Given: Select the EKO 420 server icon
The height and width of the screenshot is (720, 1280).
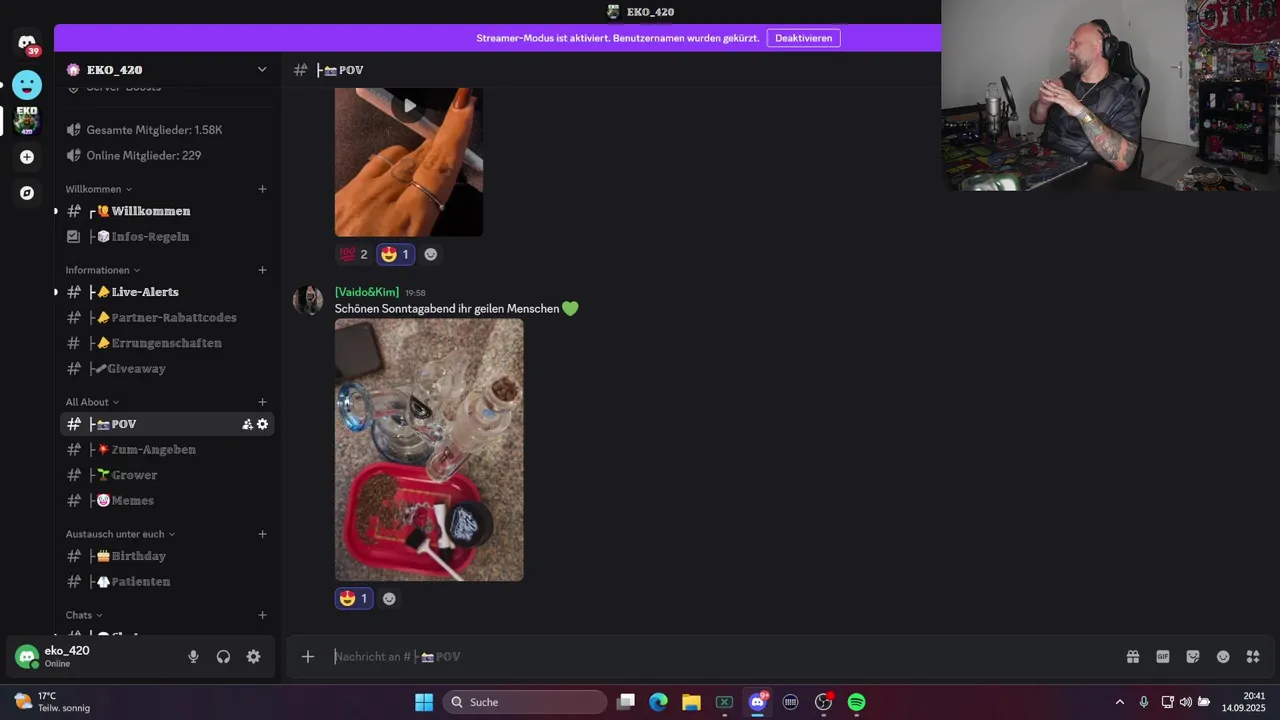Looking at the screenshot, I should tap(27, 120).
